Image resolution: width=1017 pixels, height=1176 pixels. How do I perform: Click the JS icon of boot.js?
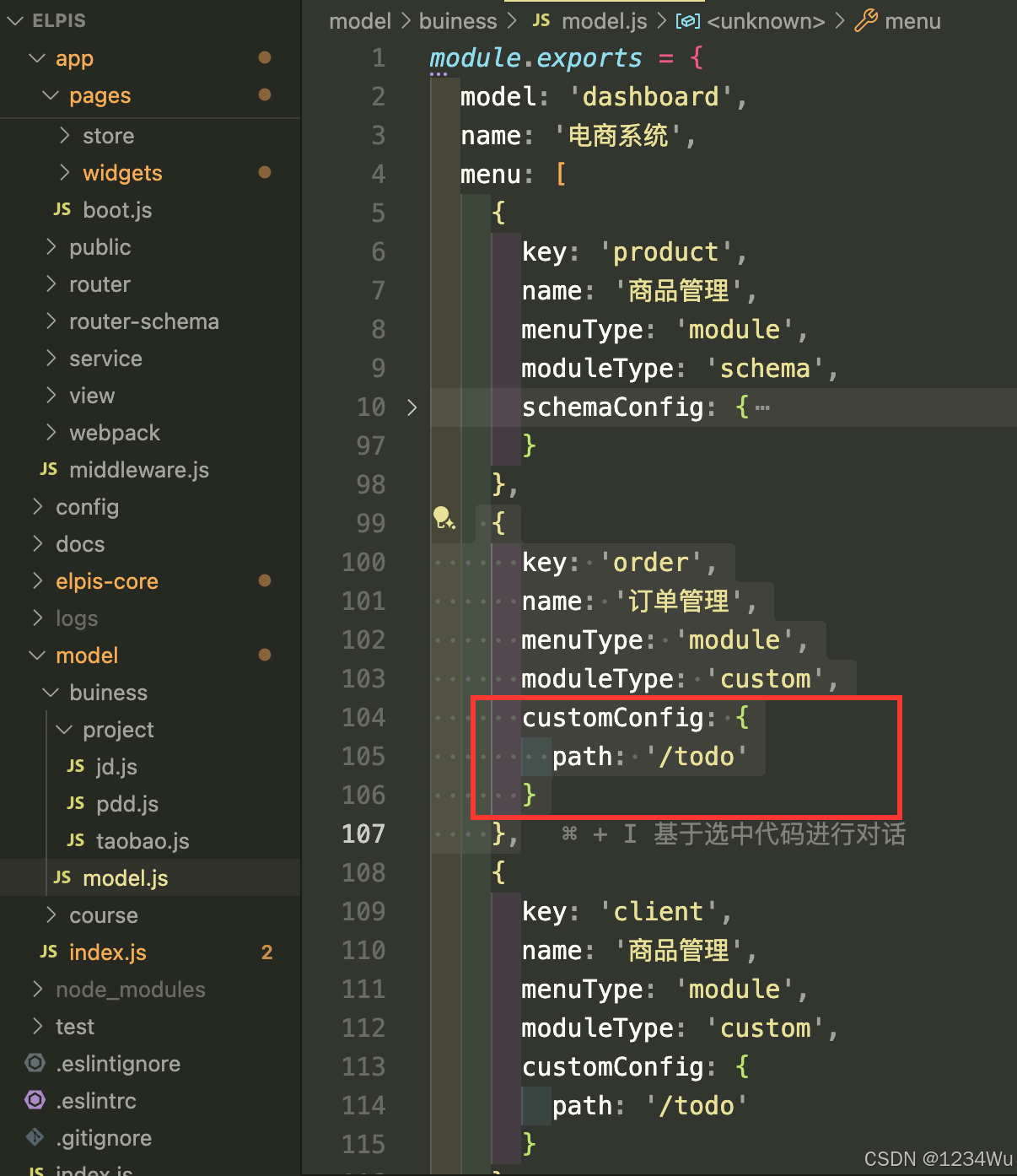pyautogui.click(x=62, y=209)
